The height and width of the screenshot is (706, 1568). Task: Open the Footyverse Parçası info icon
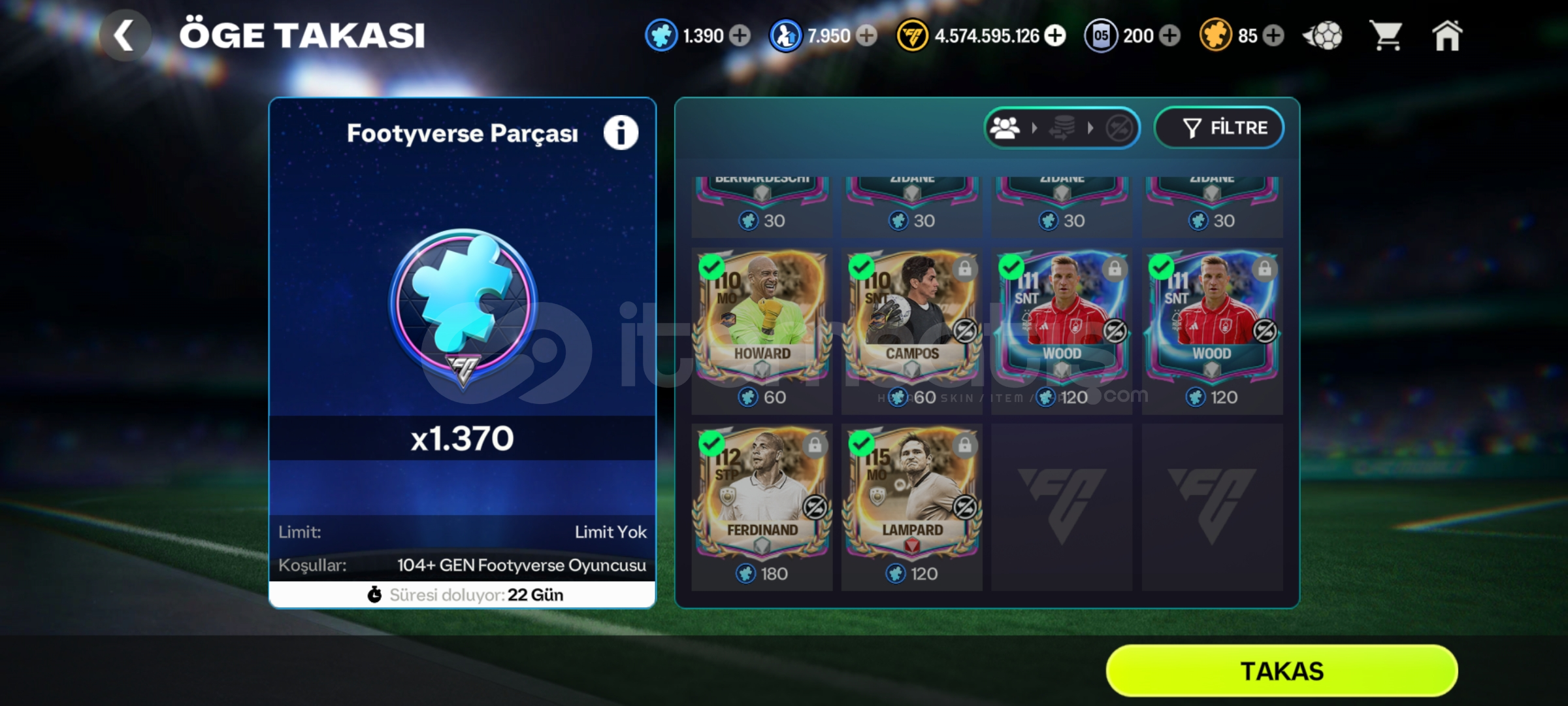pos(621,133)
